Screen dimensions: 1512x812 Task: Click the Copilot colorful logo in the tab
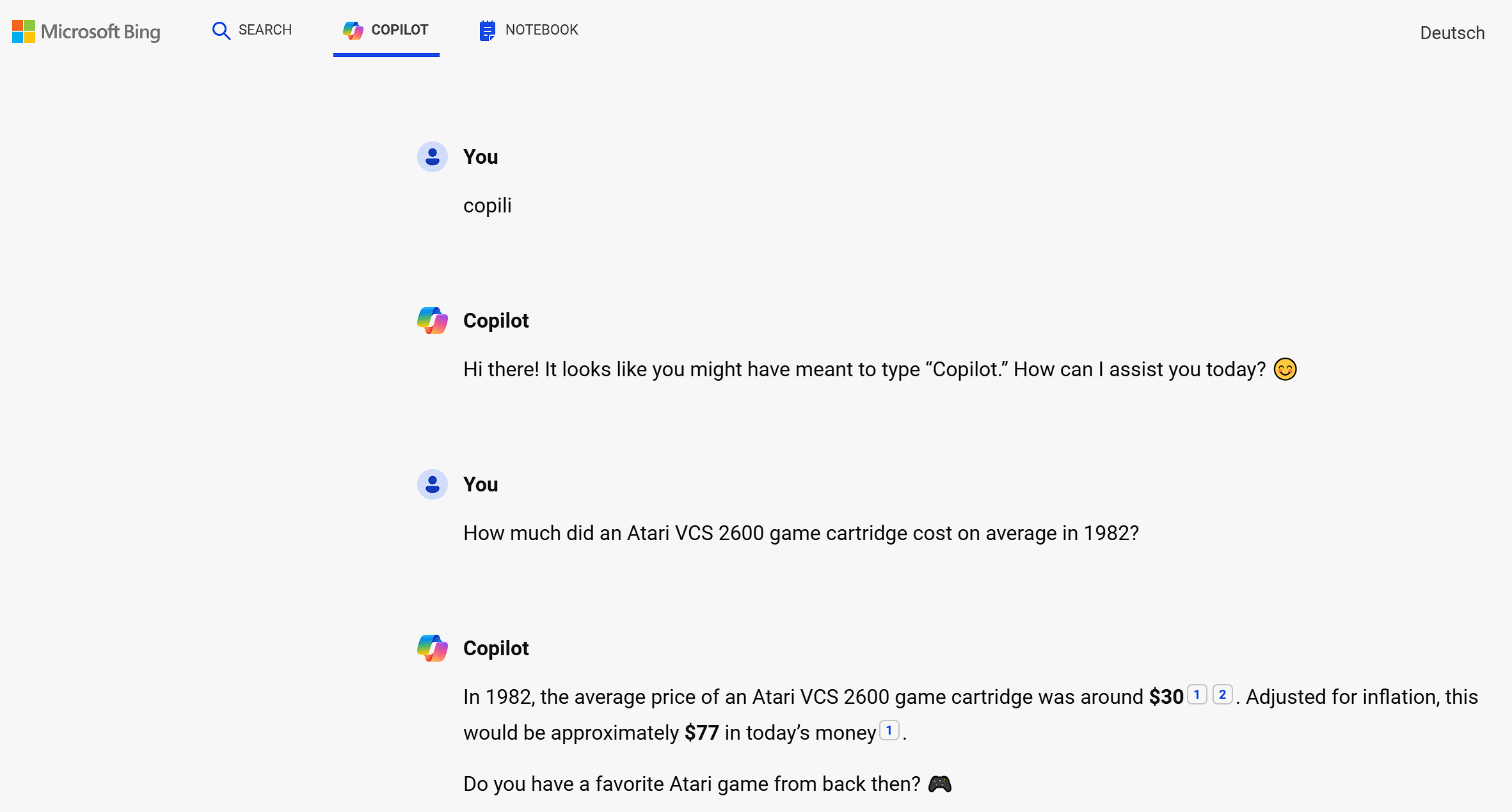(353, 29)
